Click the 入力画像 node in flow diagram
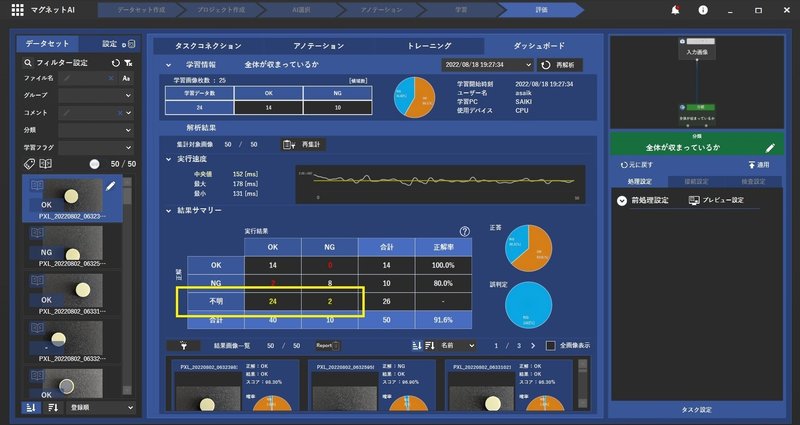This screenshot has width=800, height=425. (696, 48)
